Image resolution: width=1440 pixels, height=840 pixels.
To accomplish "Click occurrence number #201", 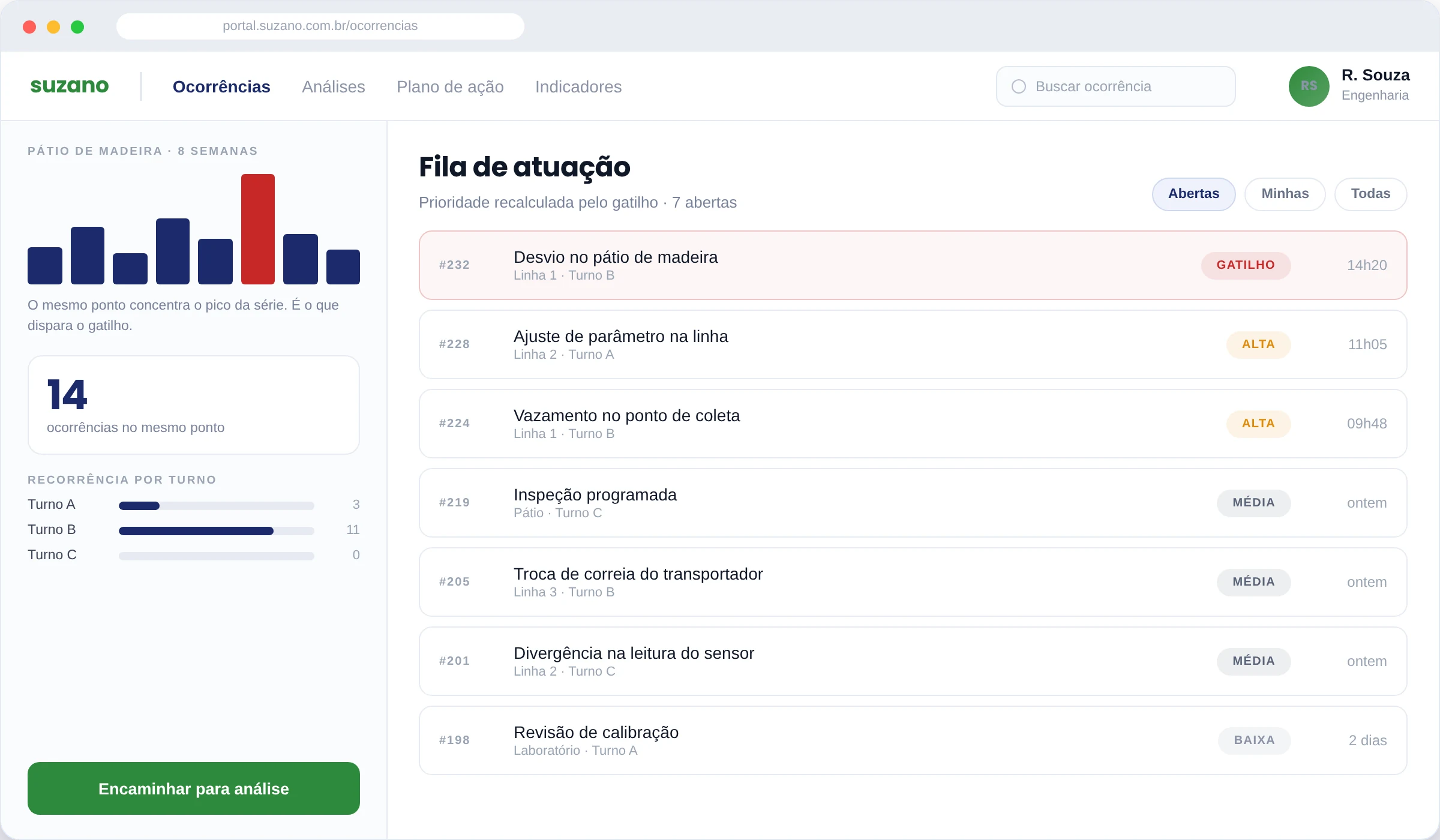I will point(454,661).
